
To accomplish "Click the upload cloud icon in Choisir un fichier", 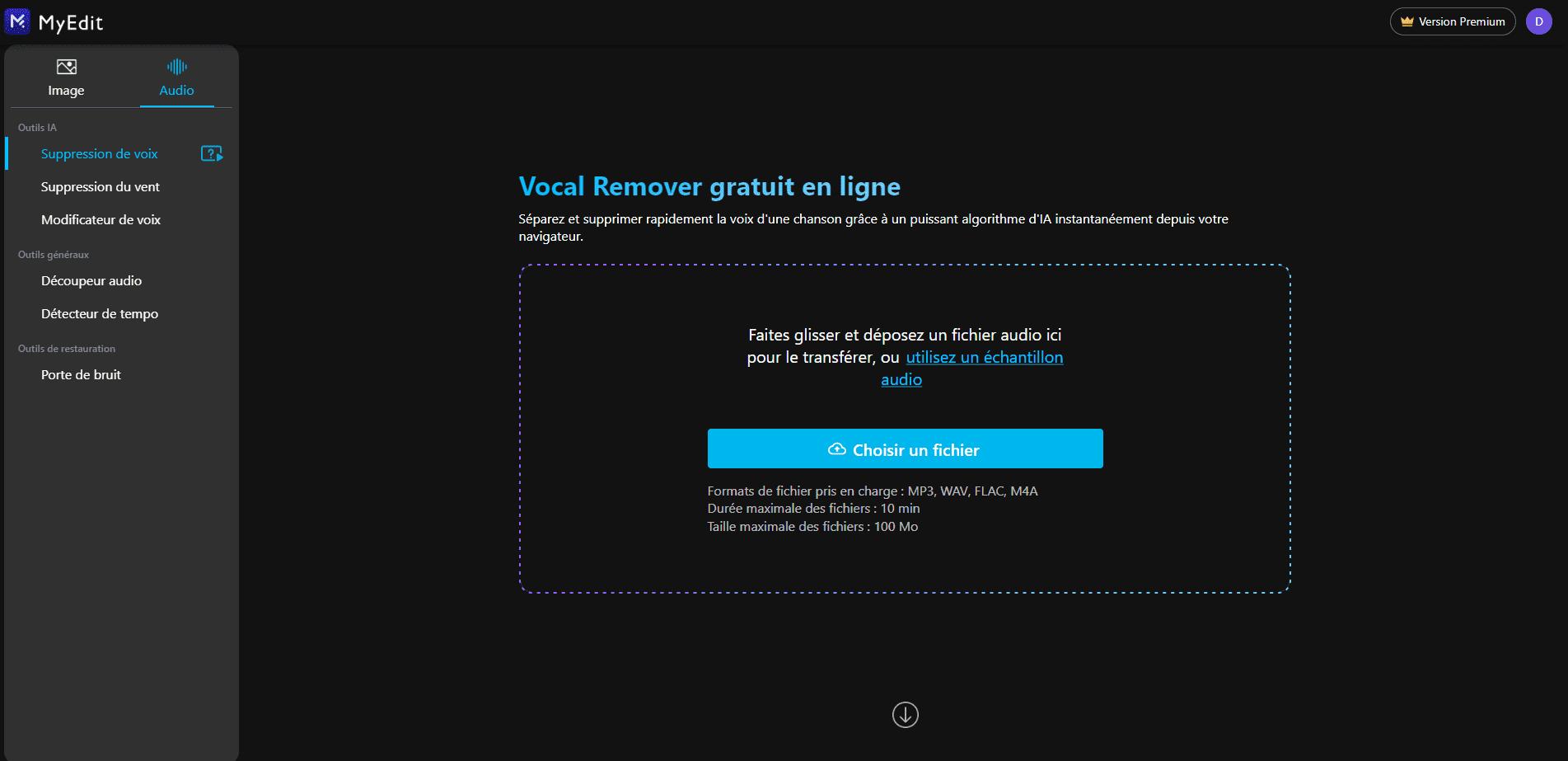I will pos(836,449).
